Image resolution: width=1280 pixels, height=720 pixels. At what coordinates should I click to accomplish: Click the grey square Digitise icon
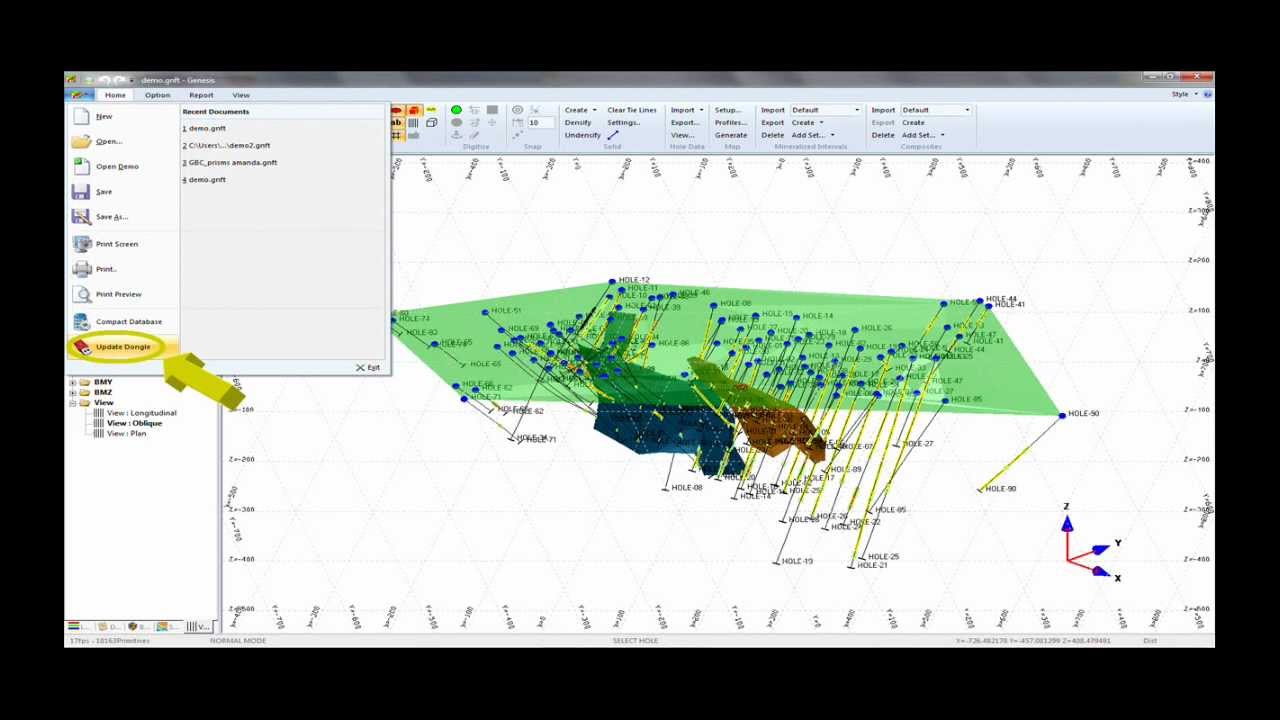coord(492,110)
